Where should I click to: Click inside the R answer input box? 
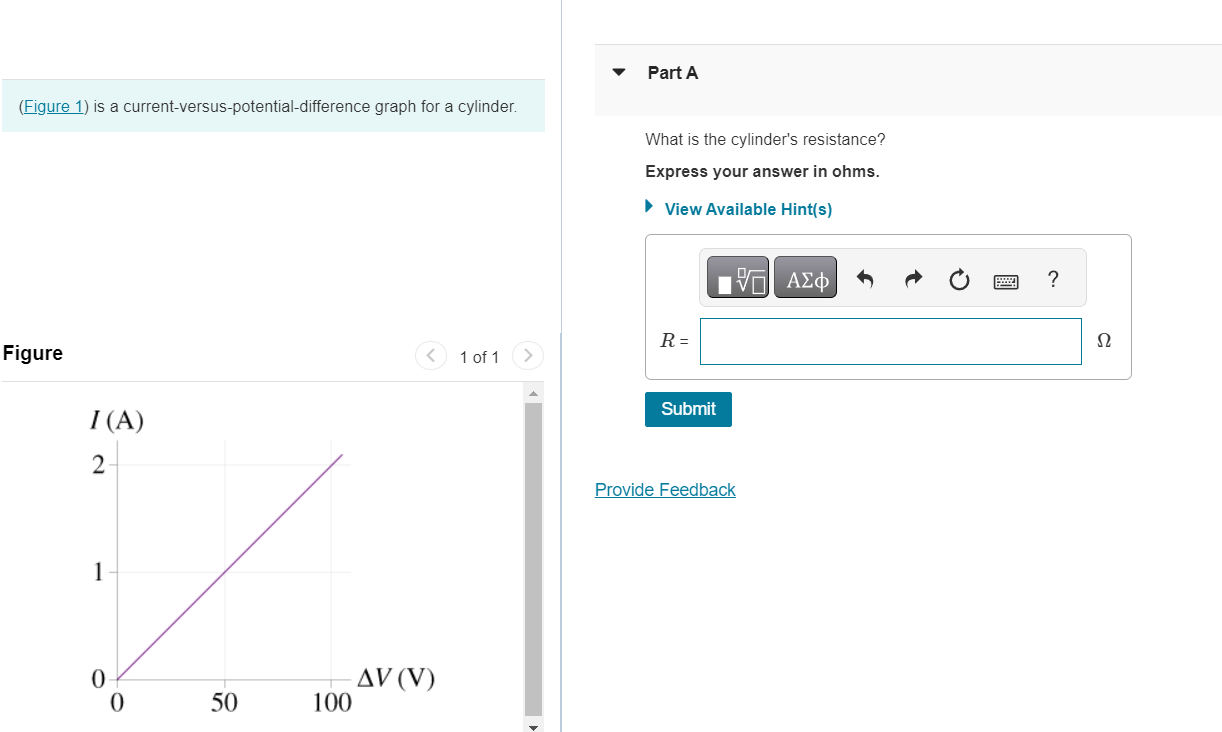click(x=890, y=341)
